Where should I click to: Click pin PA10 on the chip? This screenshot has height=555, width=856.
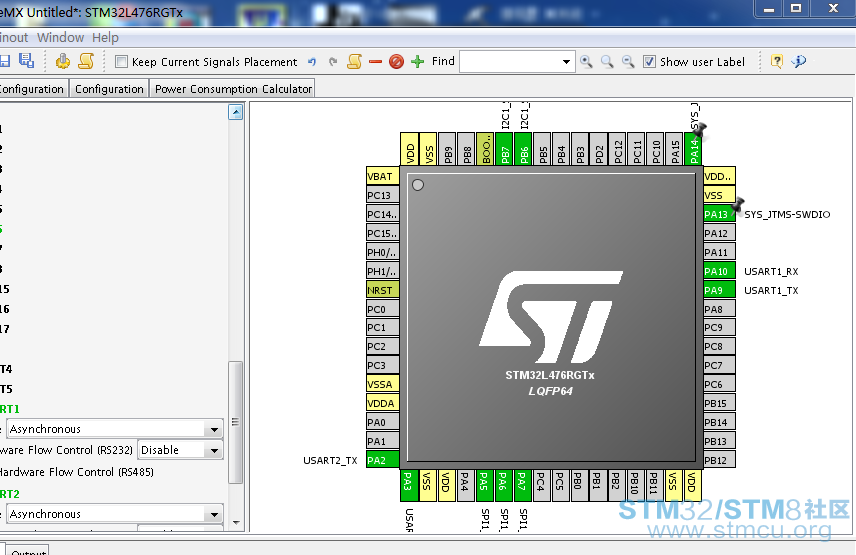pos(719,271)
